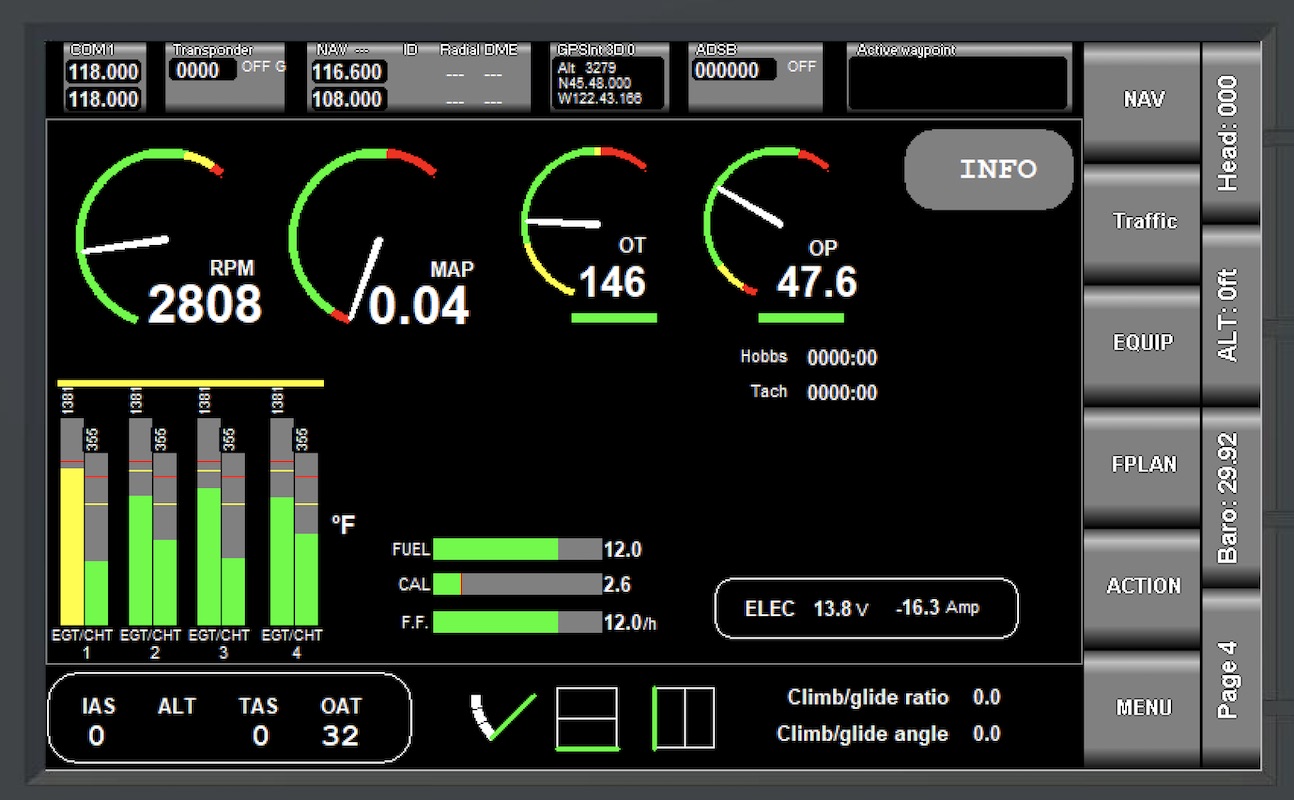Click the -16.3 Amp reading
Image resolution: width=1294 pixels, height=800 pixels.
coord(937,608)
